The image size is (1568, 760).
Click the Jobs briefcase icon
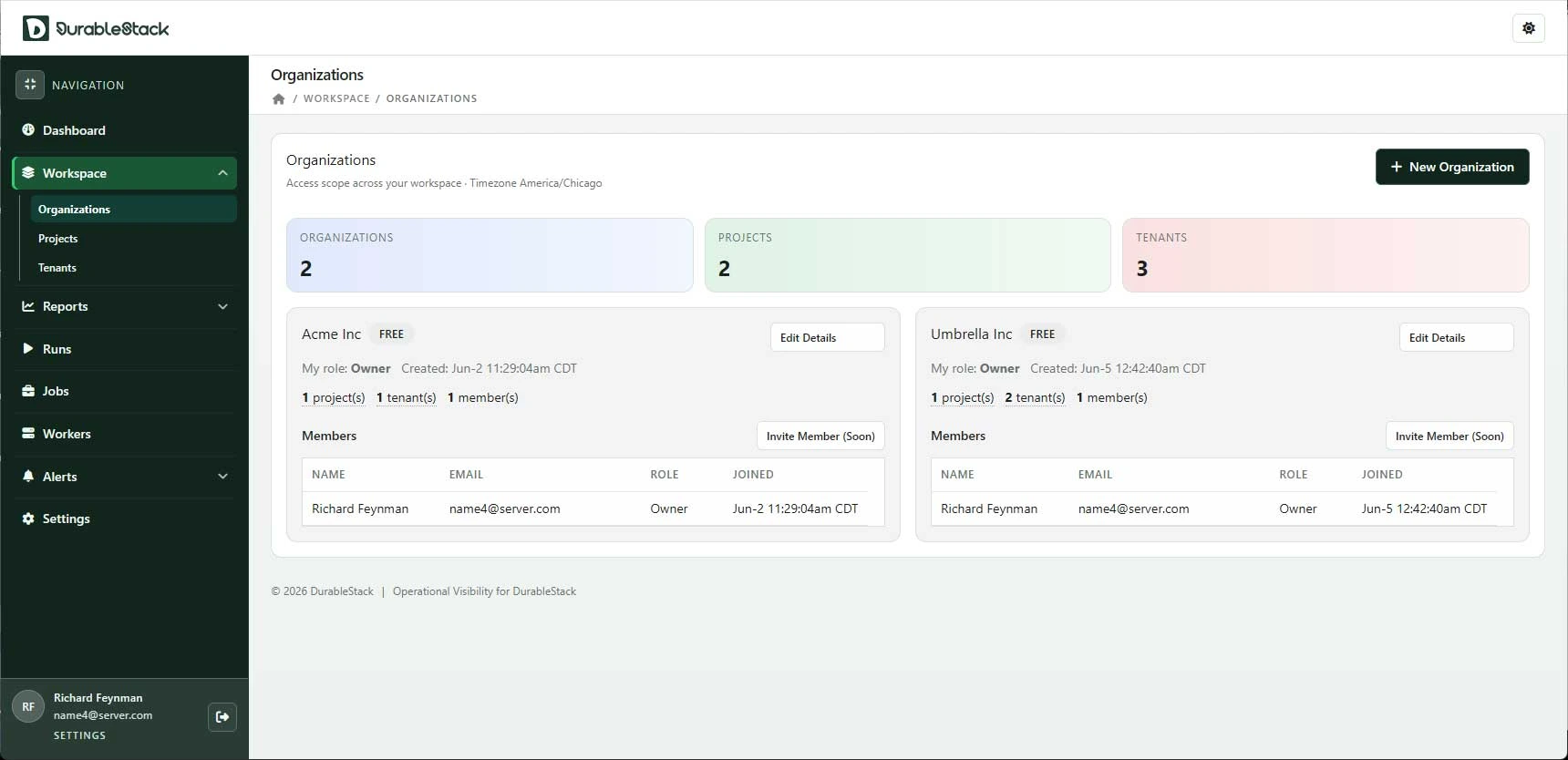28,391
